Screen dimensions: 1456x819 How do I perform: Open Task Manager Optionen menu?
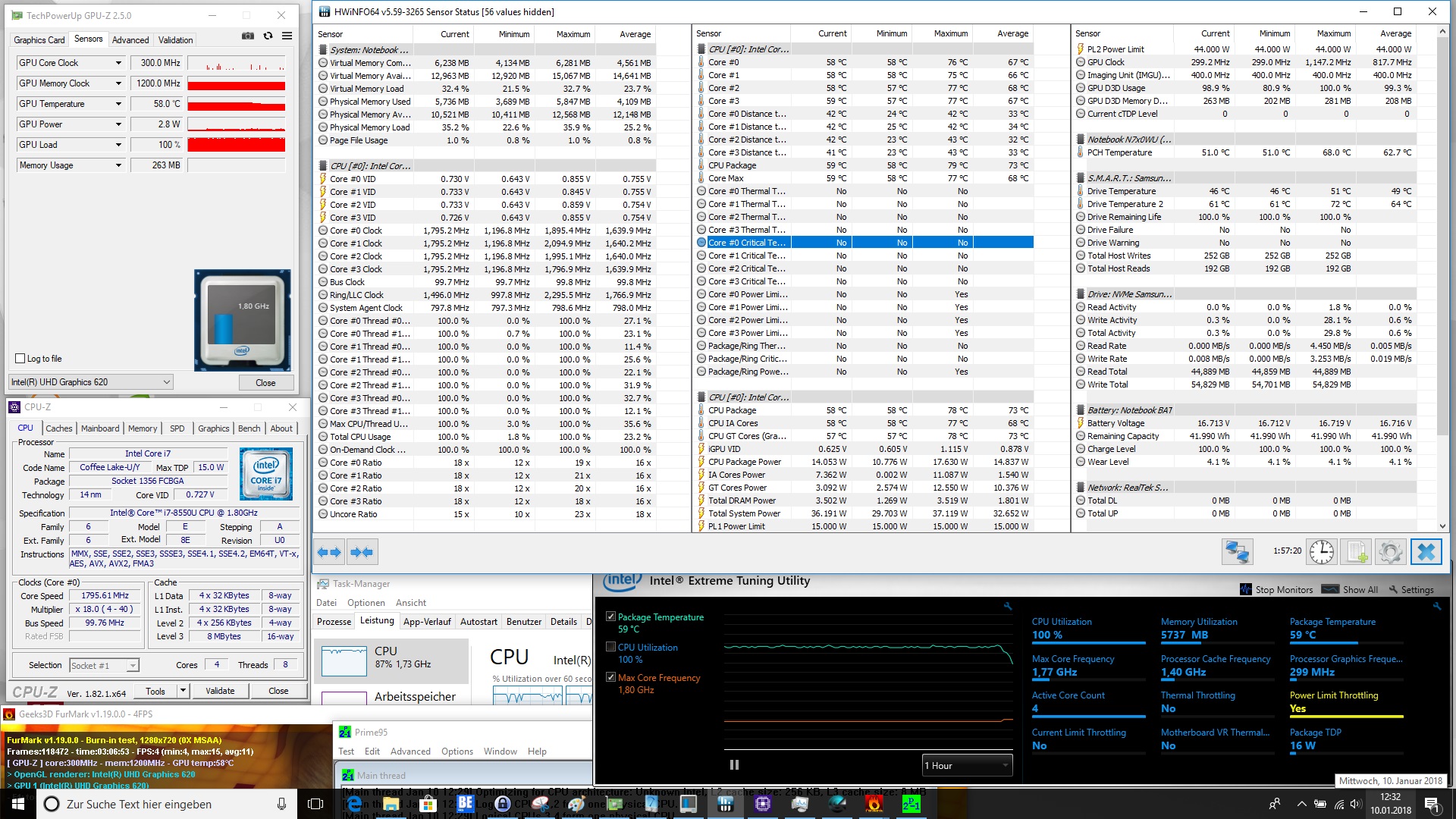pyautogui.click(x=366, y=603)
